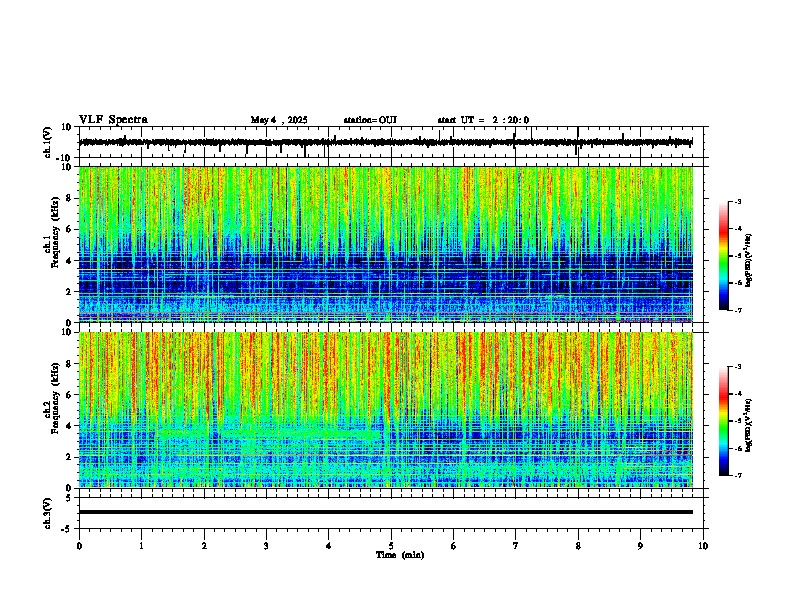Click the time axis tick label "9"
The height and width of the screenshot is (612, 792).
pyautogui.click(x=640, y=546)
